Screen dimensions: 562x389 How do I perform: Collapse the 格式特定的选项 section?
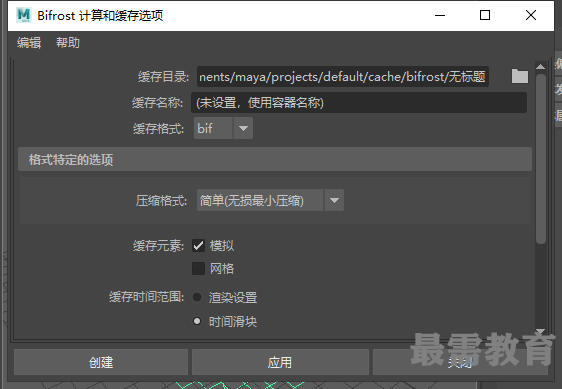(275, 159)
